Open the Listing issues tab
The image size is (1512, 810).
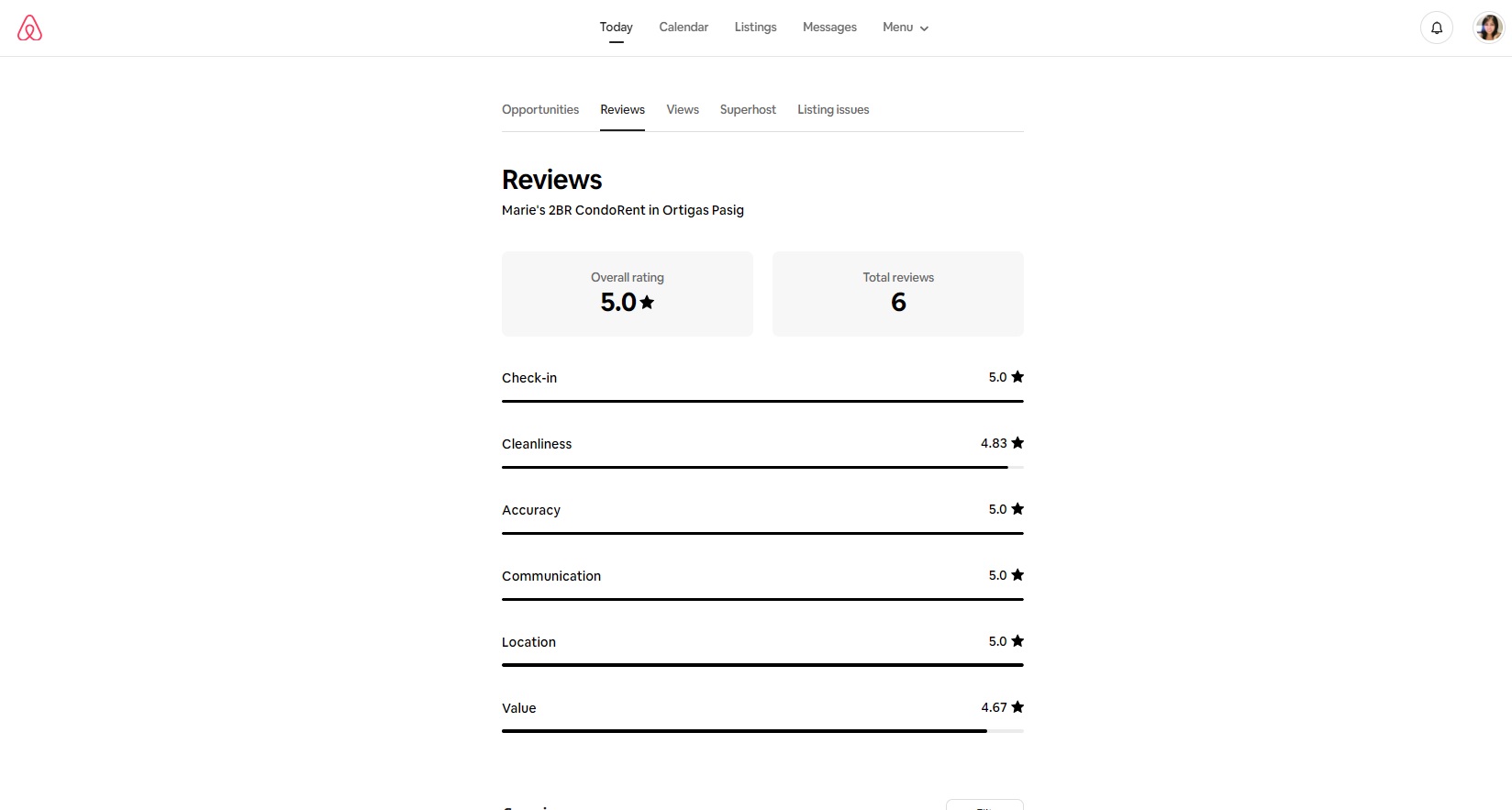[x=833, y=110]
